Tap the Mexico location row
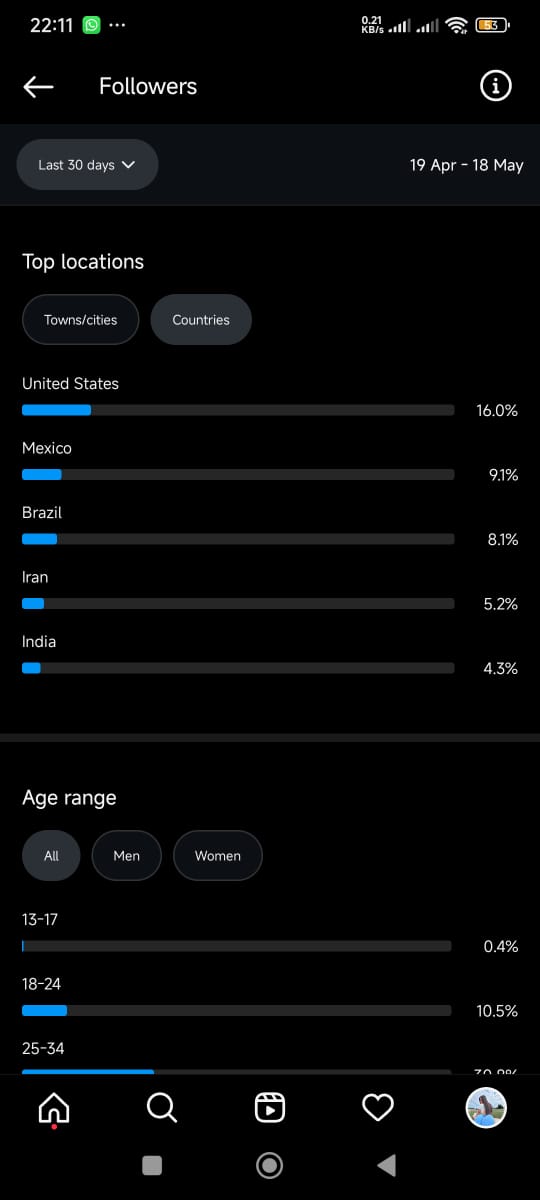The image size is (540, 1200). click(270, 462)
